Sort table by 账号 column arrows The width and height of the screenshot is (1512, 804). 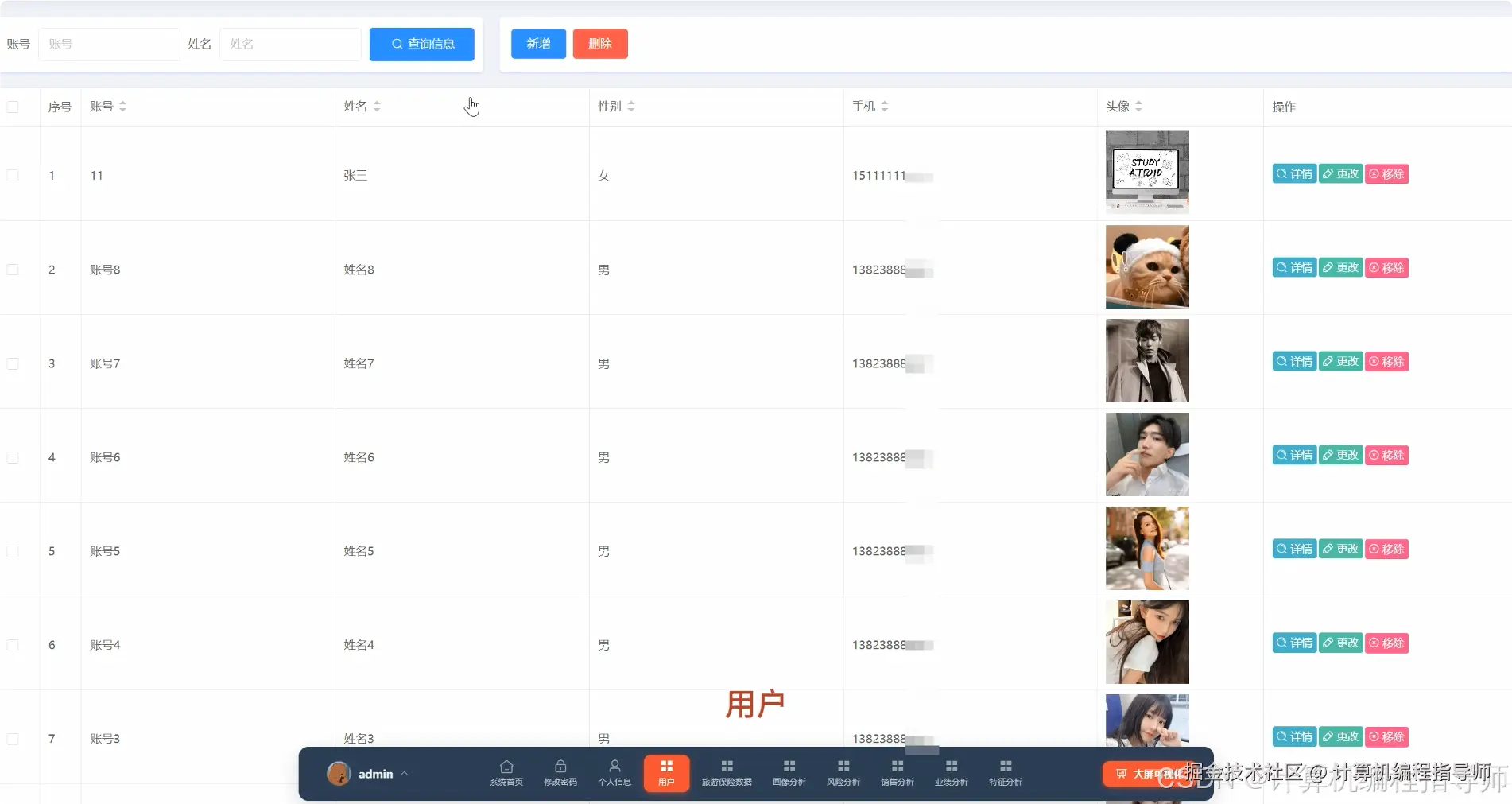[122, 107]
